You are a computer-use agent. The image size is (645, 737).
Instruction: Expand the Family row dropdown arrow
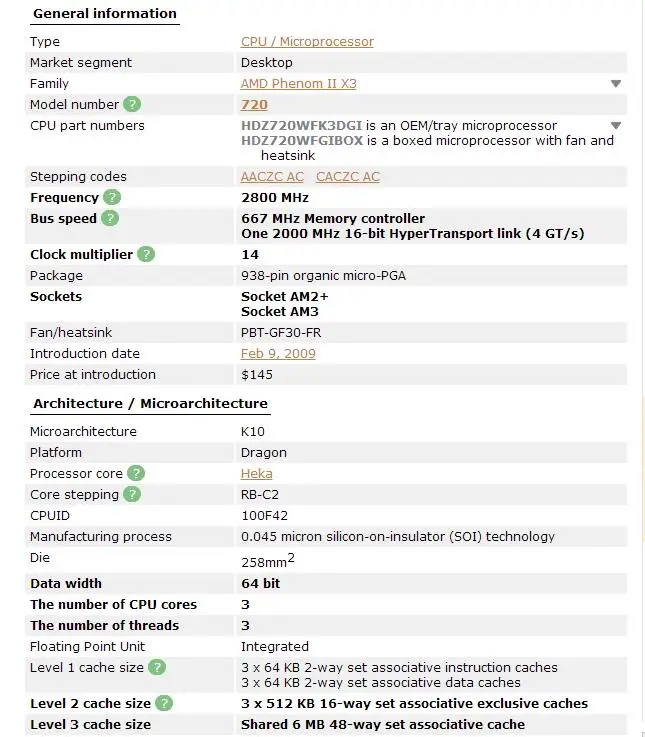[x=616, y=84]
